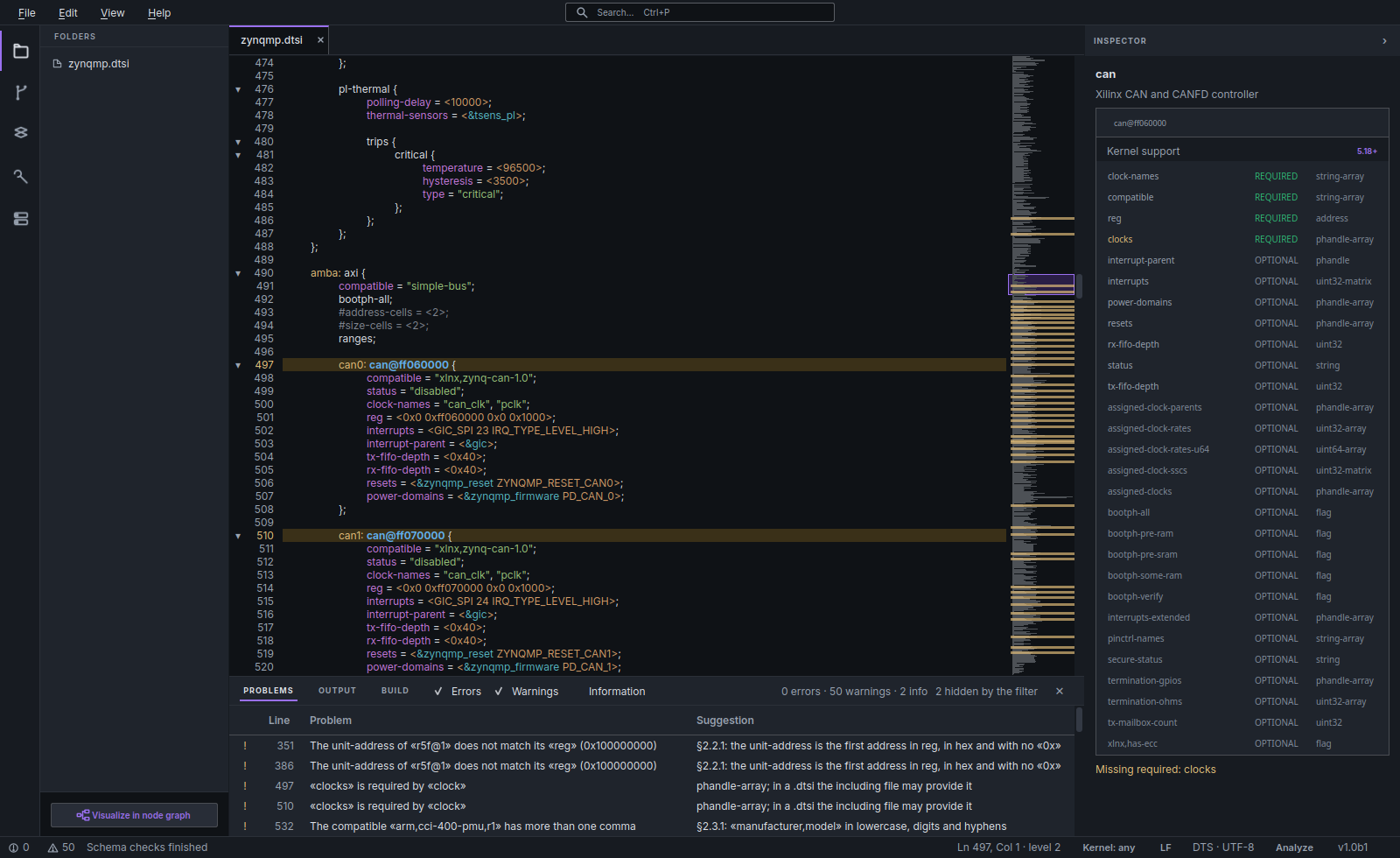Open the Edit menu

click(68, 13)
